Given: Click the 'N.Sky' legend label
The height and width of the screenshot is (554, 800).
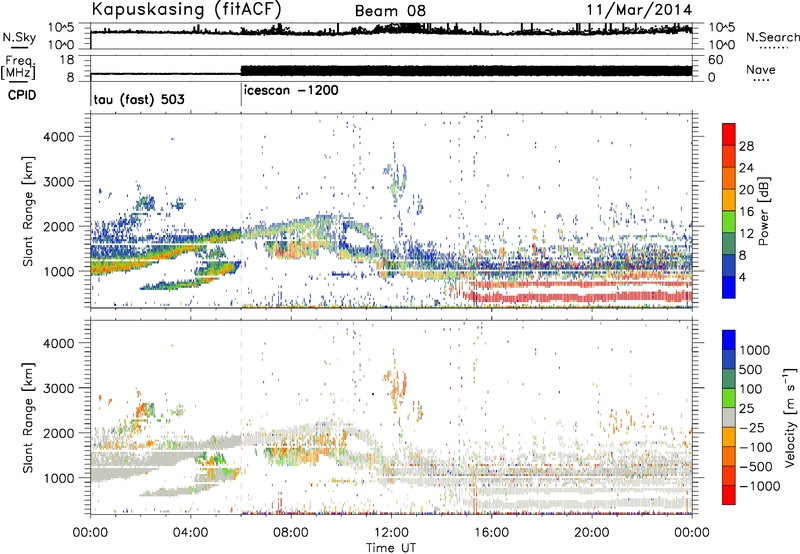Looking at the screenshot, I should click(19, 37).
